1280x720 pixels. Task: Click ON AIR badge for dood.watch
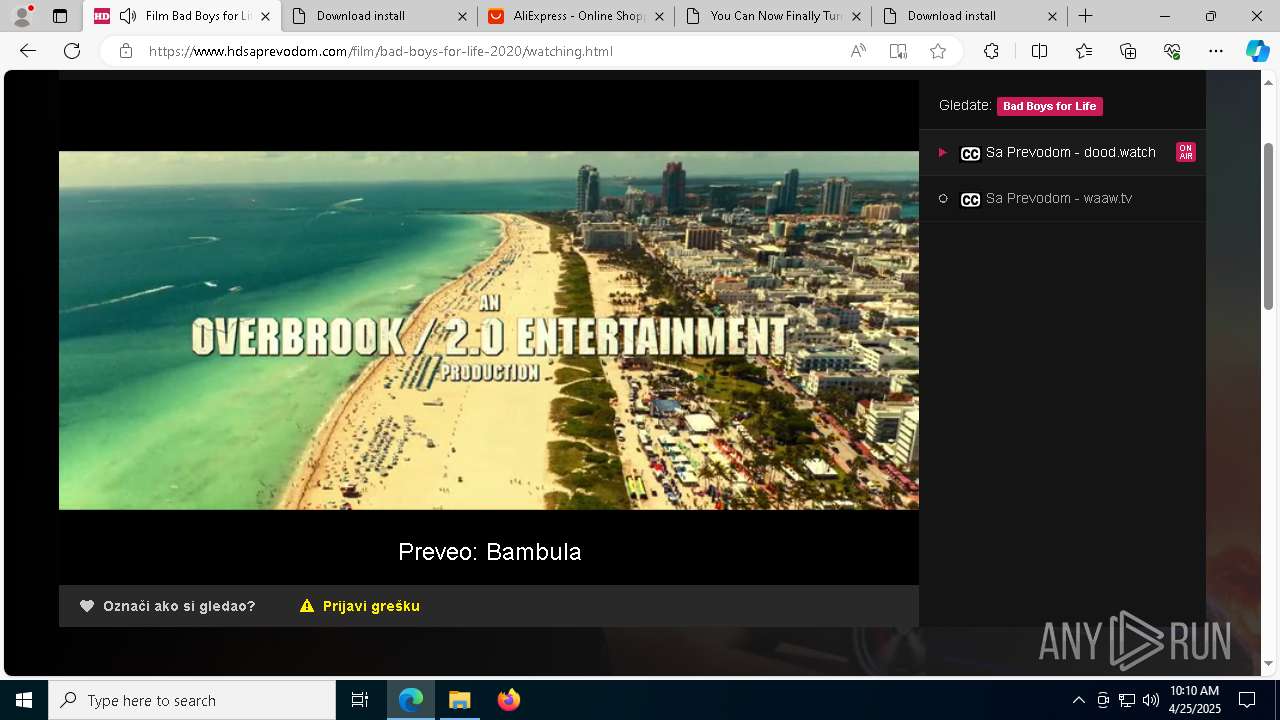tap(1185, 152)
